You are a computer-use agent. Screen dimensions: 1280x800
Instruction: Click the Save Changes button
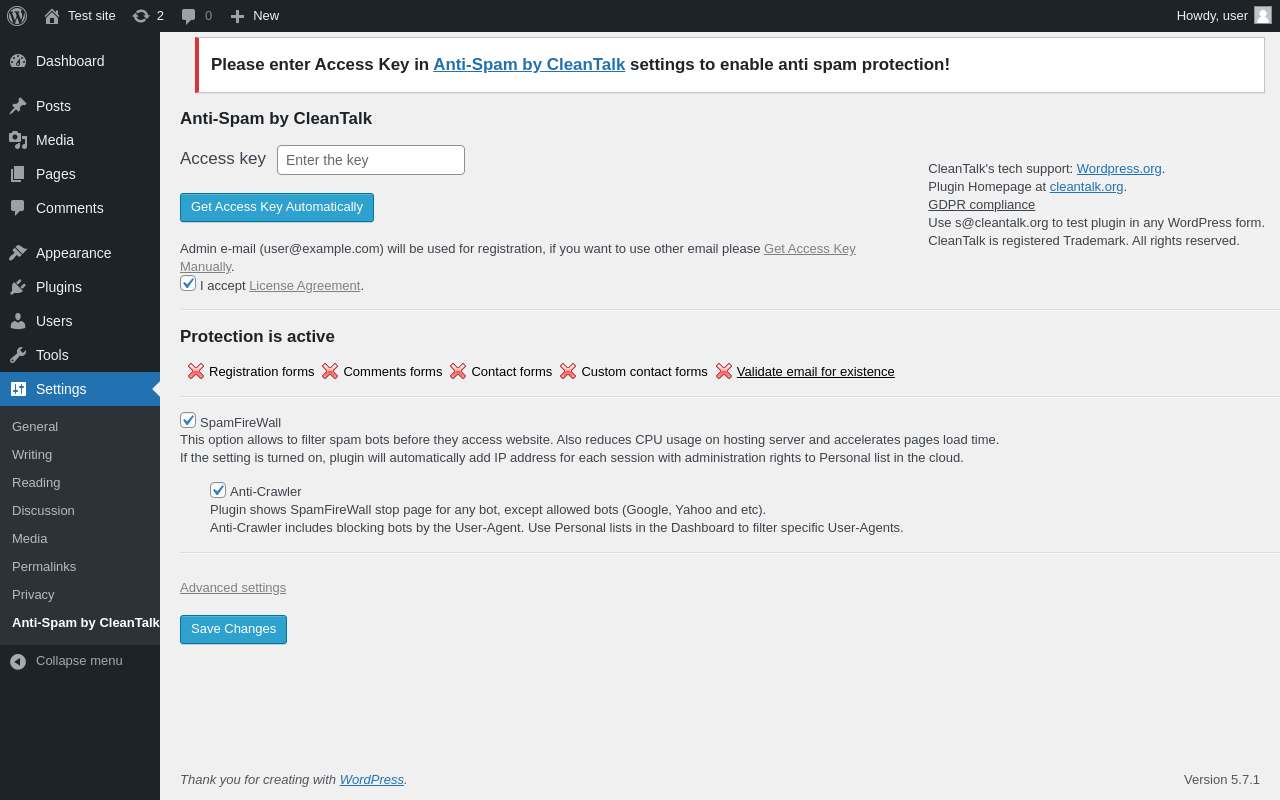(233, 629)
